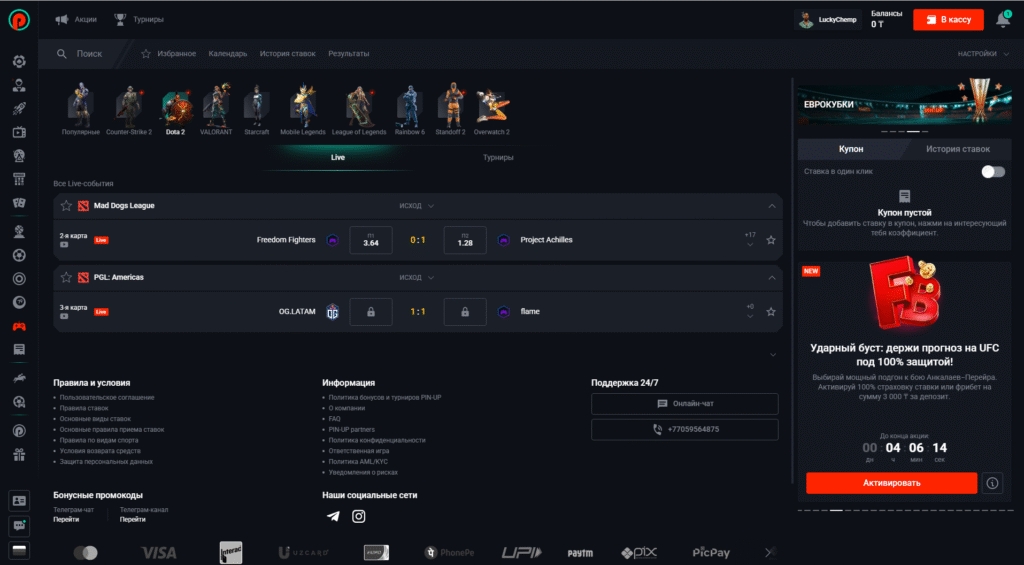Click the В кассу button
This screenshot has width=1024, height=565.
[948, 20]
